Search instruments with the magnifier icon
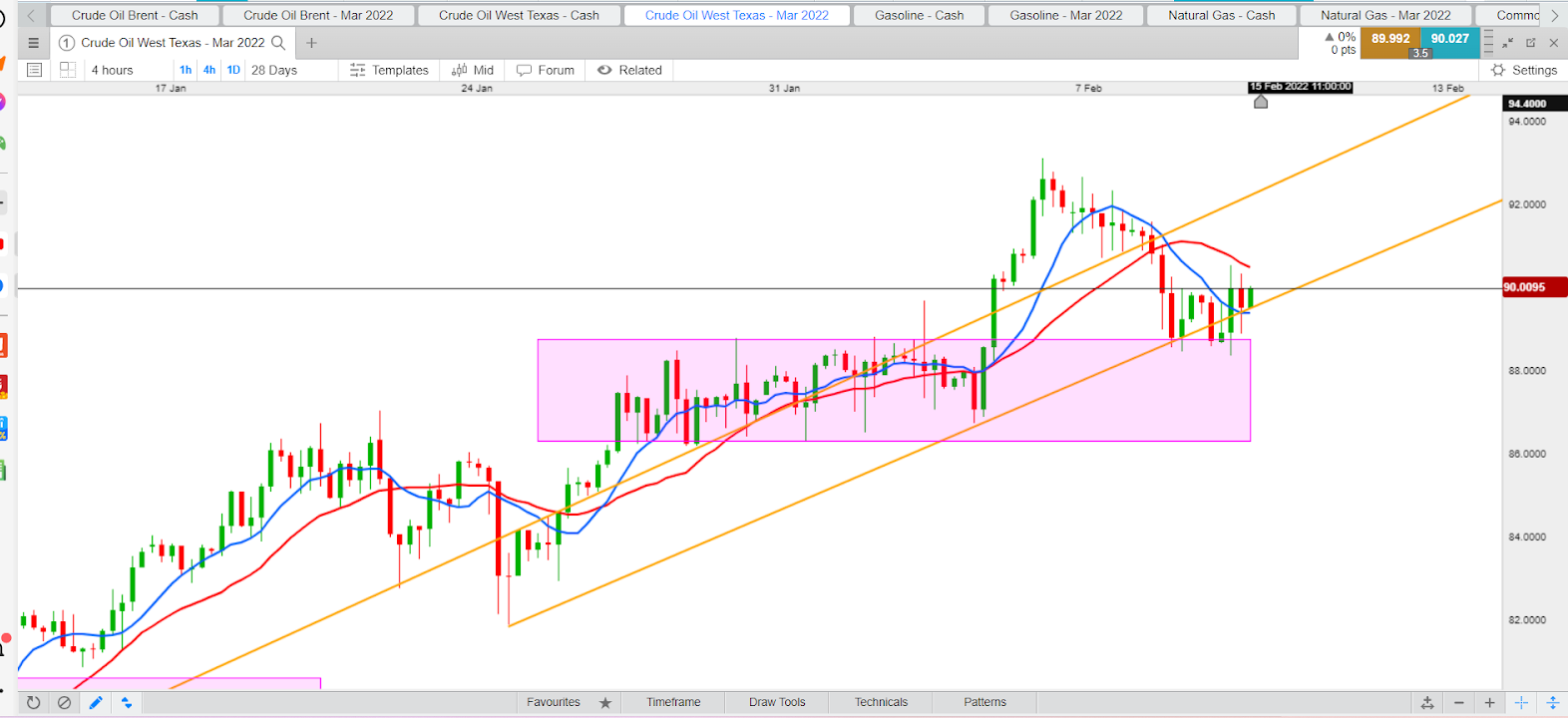 (x=279, y=43)
